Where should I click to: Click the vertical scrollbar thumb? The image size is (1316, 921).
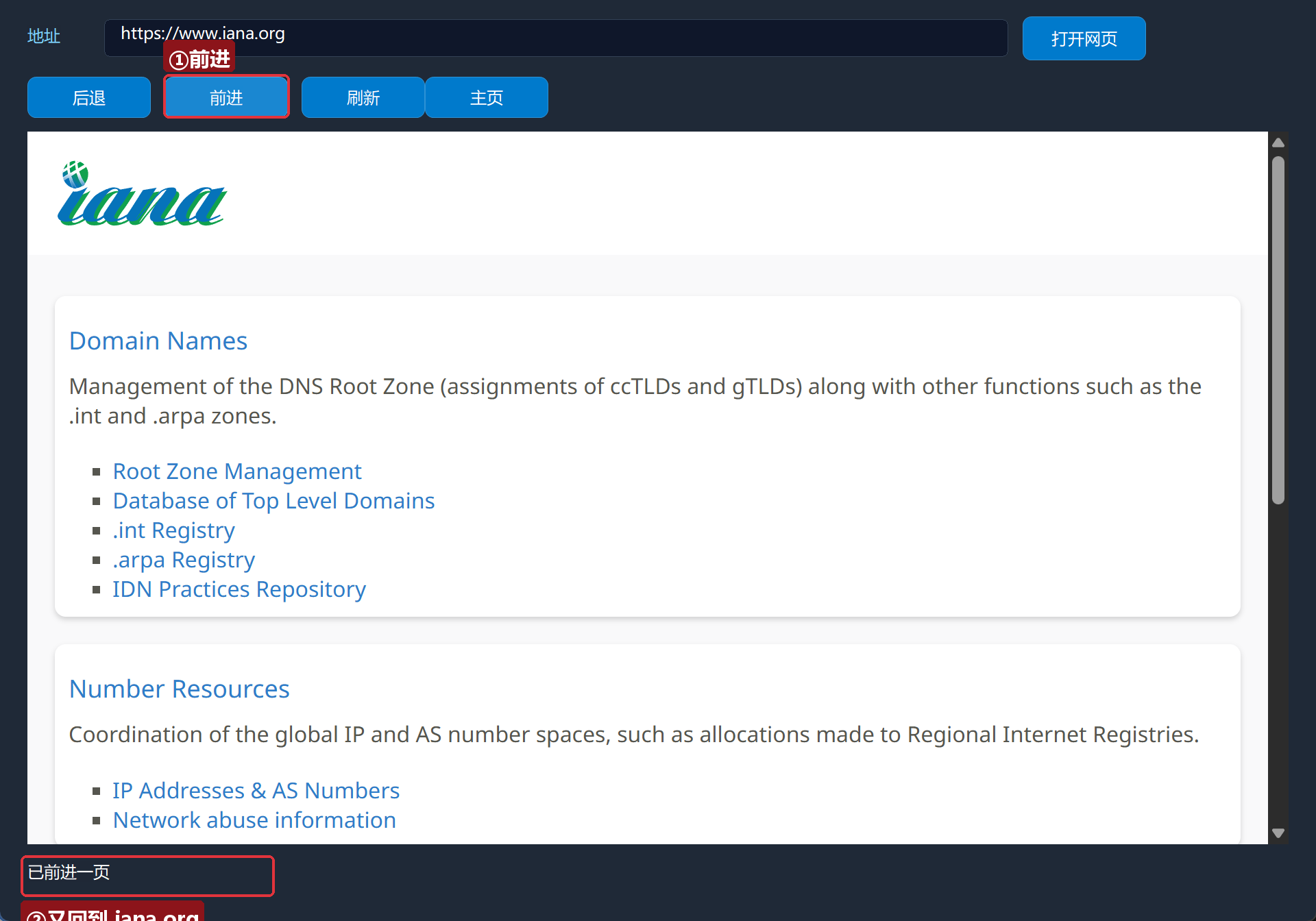pos(1278,330)
